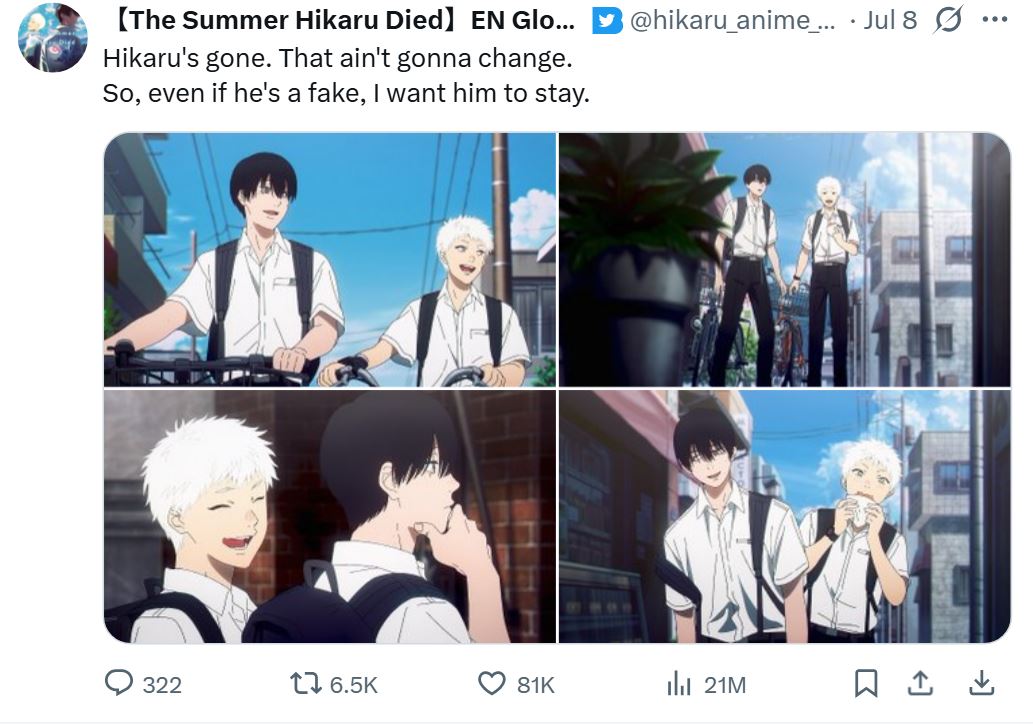The height and width of the screenshot is (724, 1033).
Task: Click the tweet text about Hikaru
Action: tap(346, 76)
